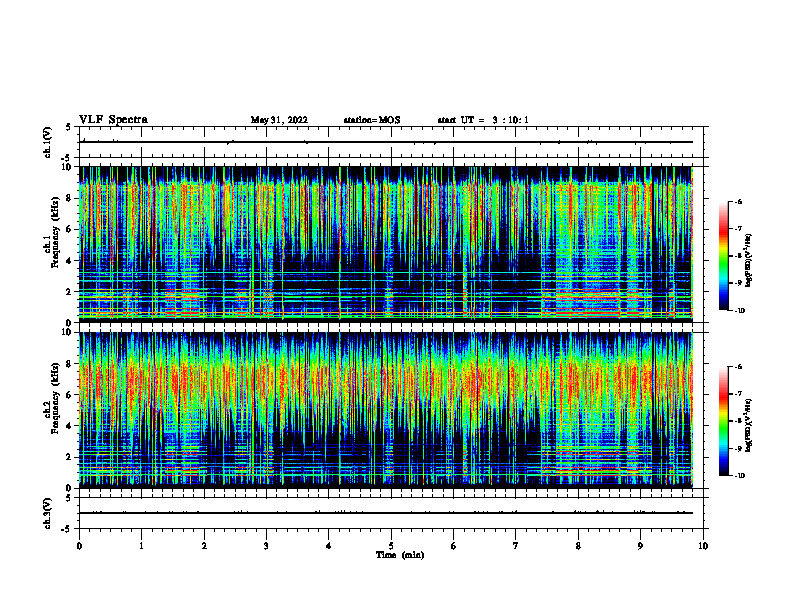Click the ch.1 colorbar unit label log(PSD)
Screen dimensions: 792x612
[749, 260]
